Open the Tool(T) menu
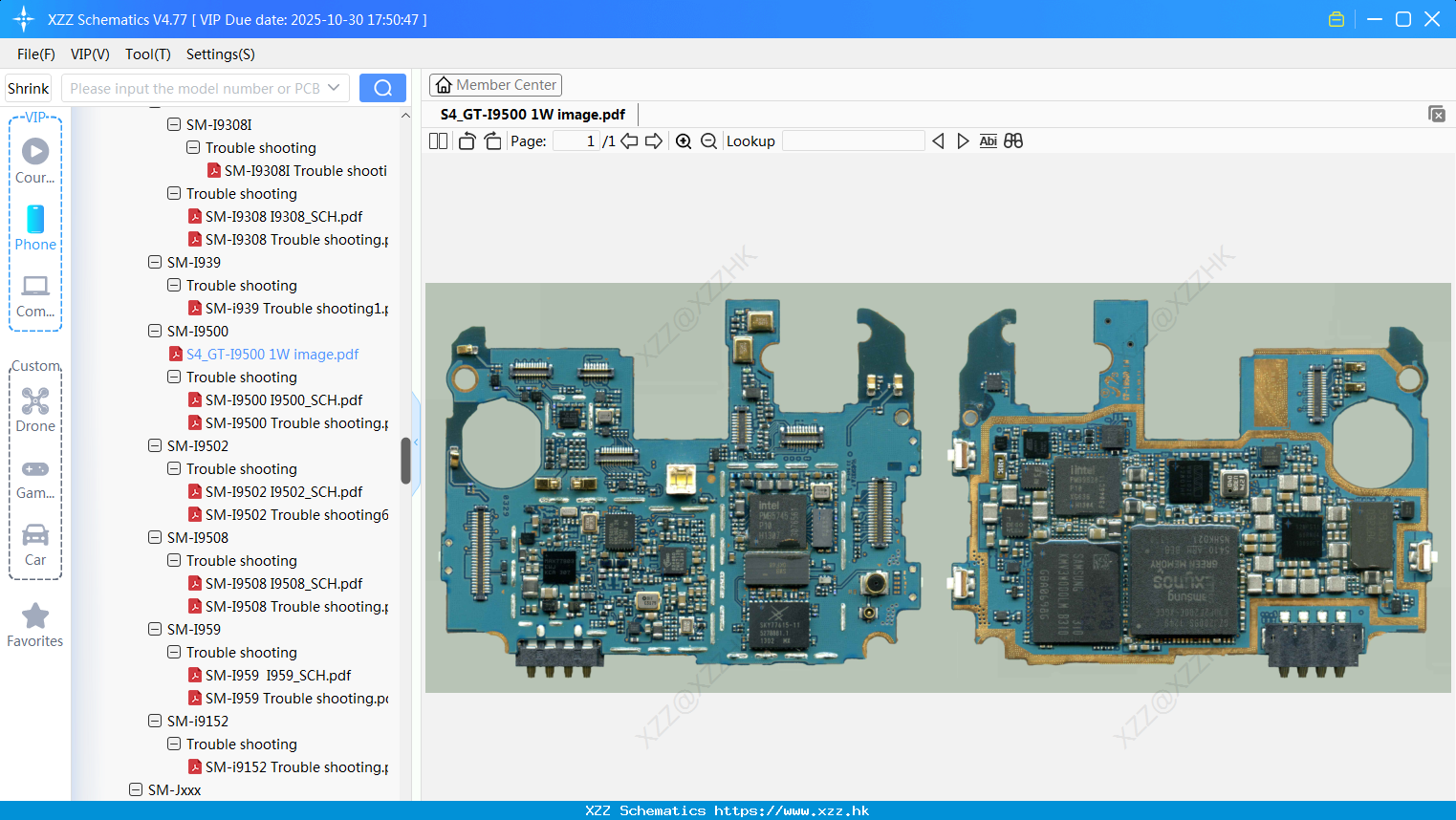The image size is (1456, 820). [148, 54]
